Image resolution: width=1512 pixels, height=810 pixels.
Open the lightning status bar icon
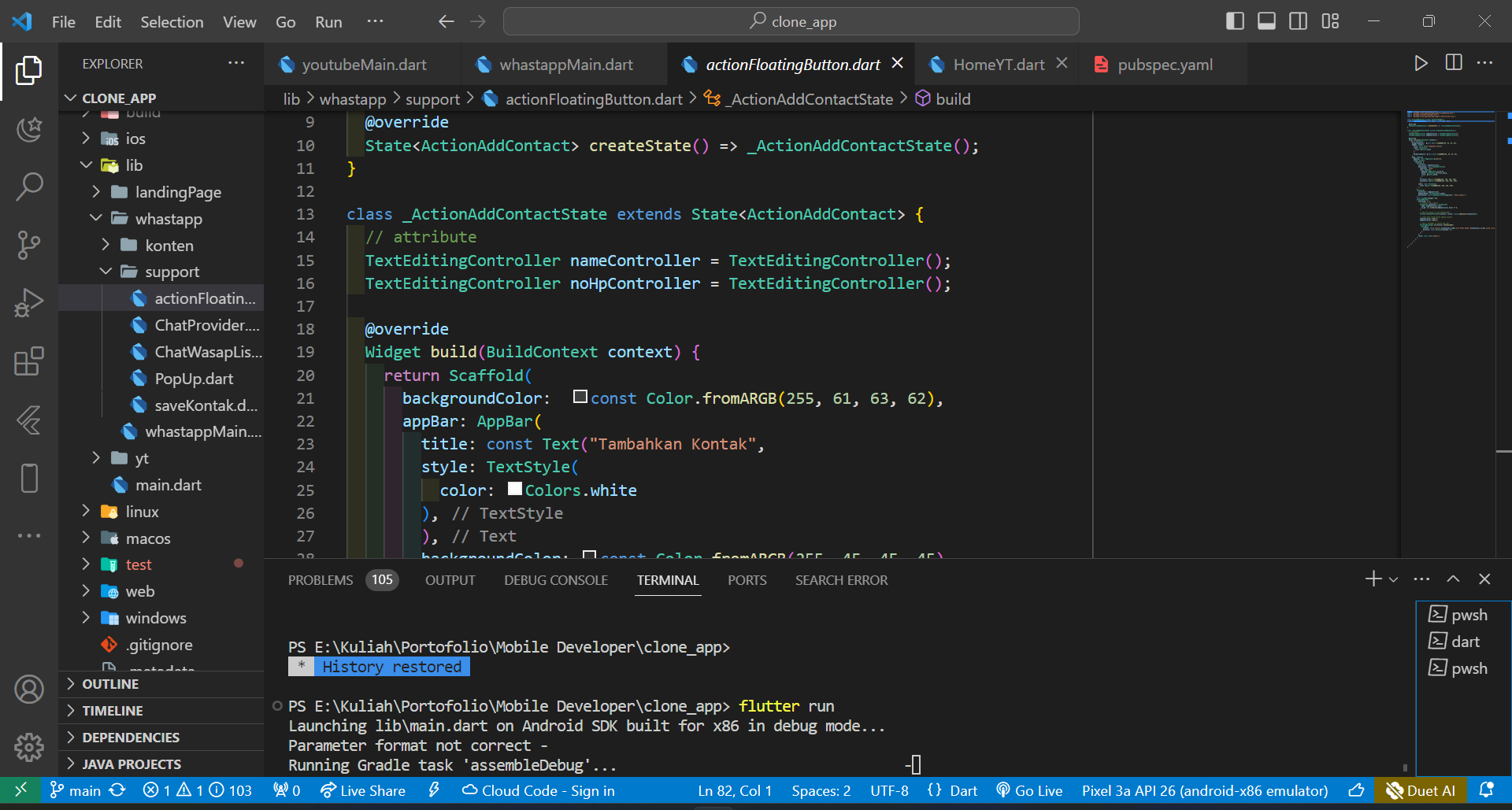point(434,790)
